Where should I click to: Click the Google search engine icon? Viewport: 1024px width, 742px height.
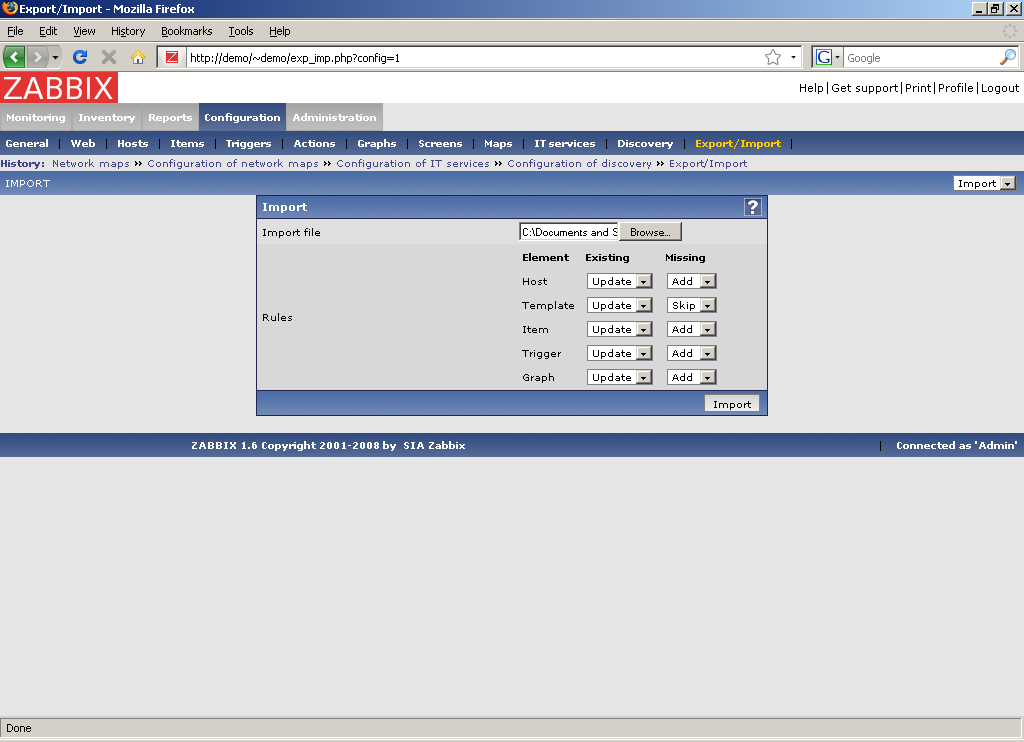[824, 57]
